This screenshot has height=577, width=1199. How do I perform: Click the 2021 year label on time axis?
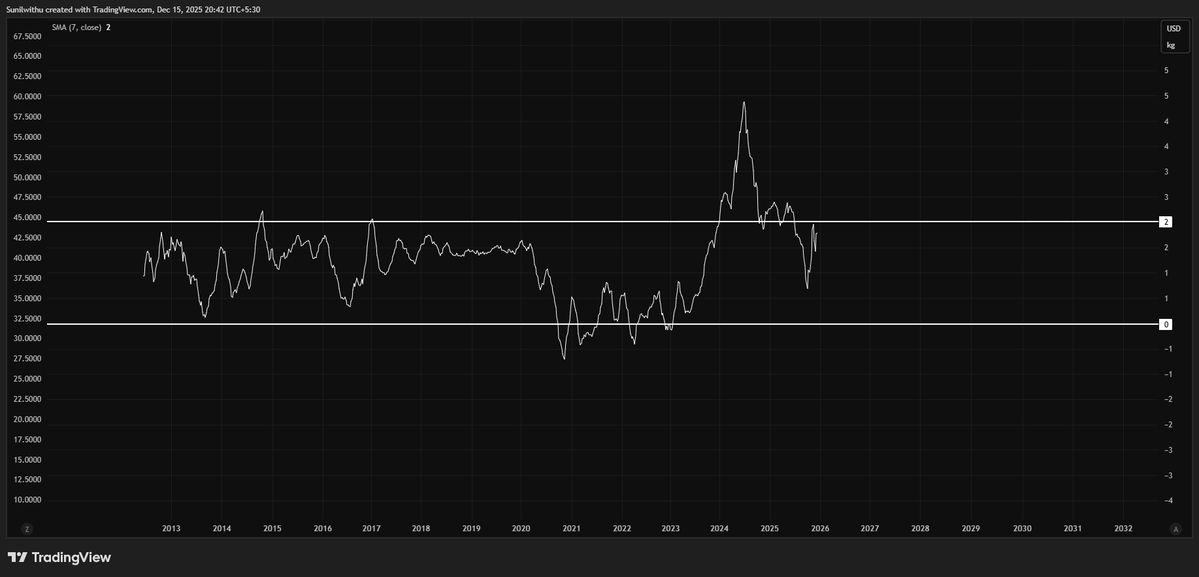[571, 528]
